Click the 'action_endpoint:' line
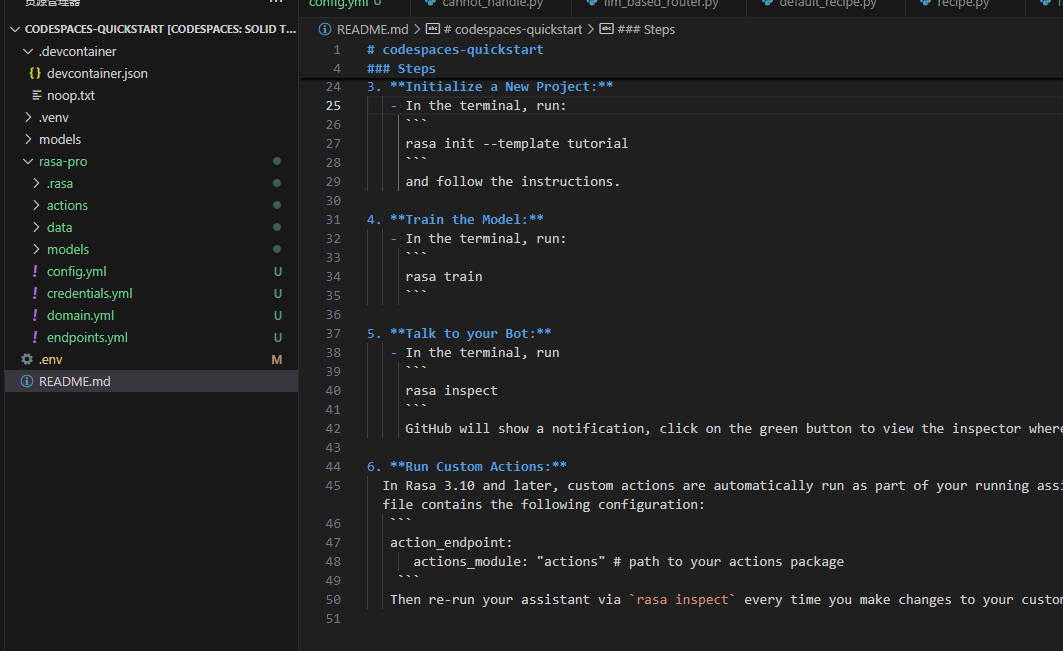The width and height of the screenshot is (1063, 651). 451,542
